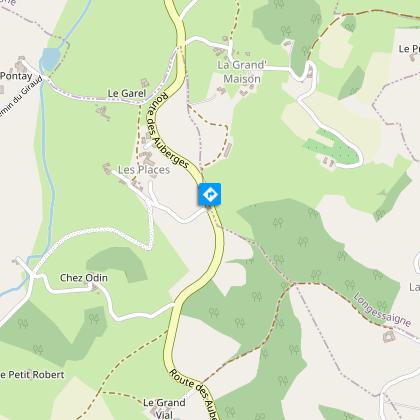Click the small blue pond
This screenshot has width=420, height=420.
50,59
